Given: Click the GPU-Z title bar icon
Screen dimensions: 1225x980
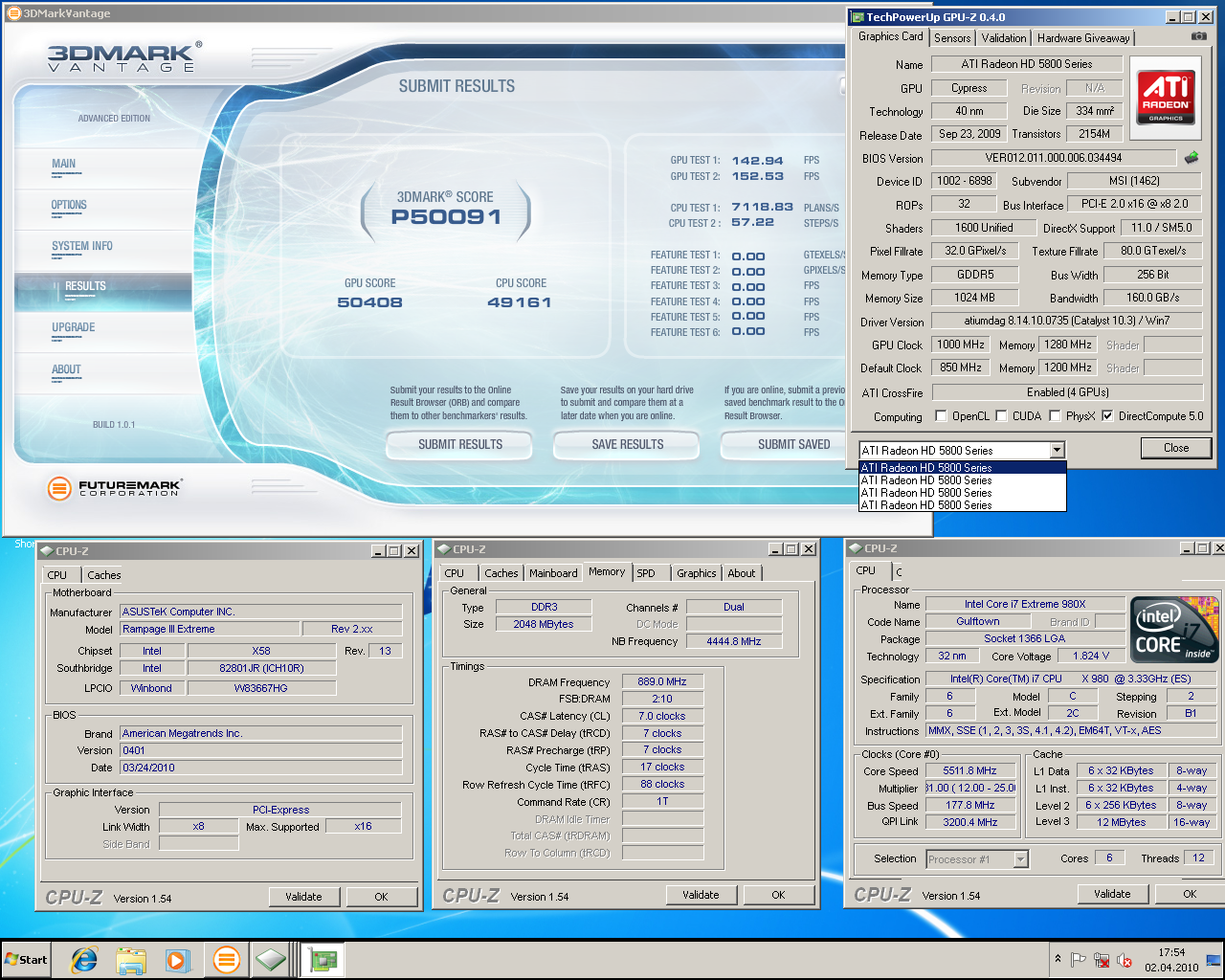Looking at the screenshot, I should pyautogui.click(x=857, y=17).
